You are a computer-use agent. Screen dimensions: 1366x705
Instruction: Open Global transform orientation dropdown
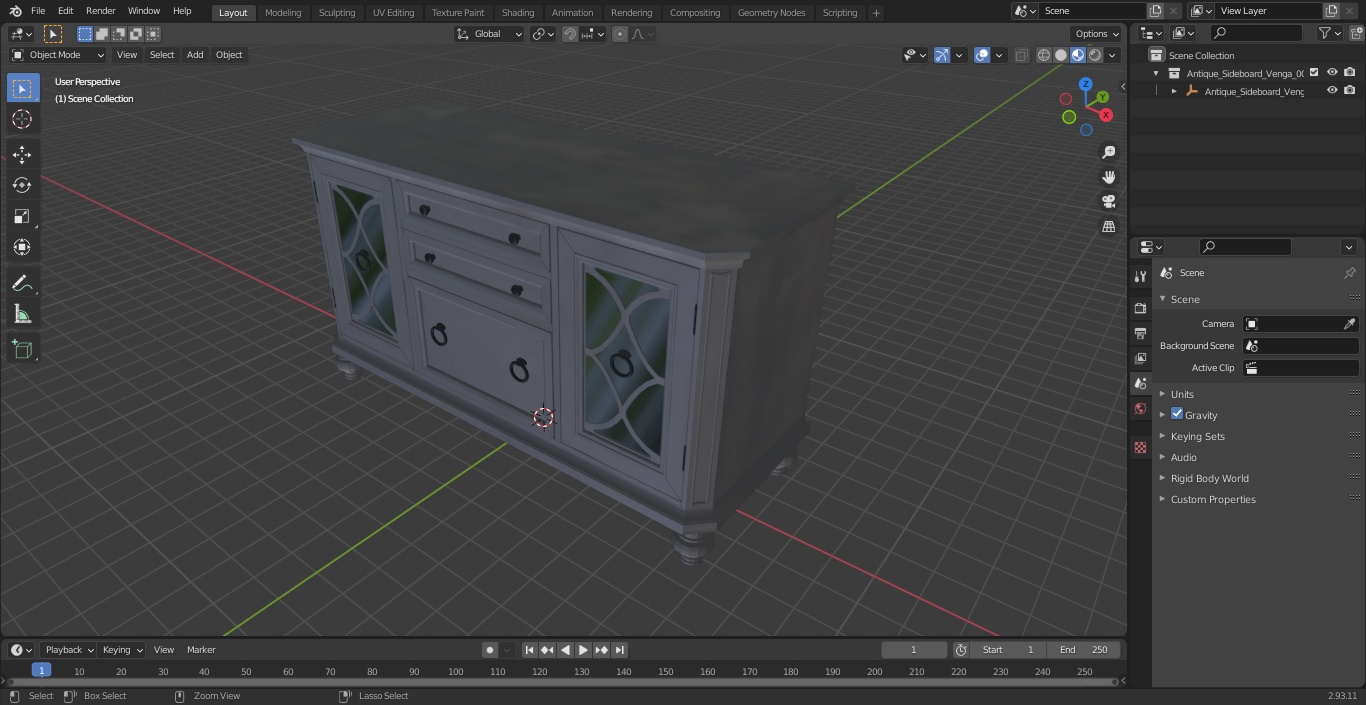click(x=490, y=34)
